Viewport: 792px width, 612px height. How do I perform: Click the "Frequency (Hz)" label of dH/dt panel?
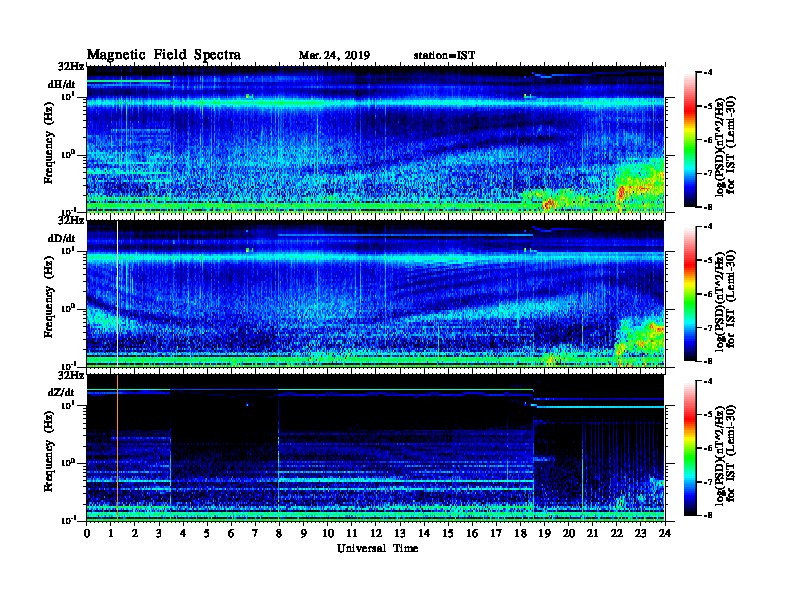[x=48, y=143]
